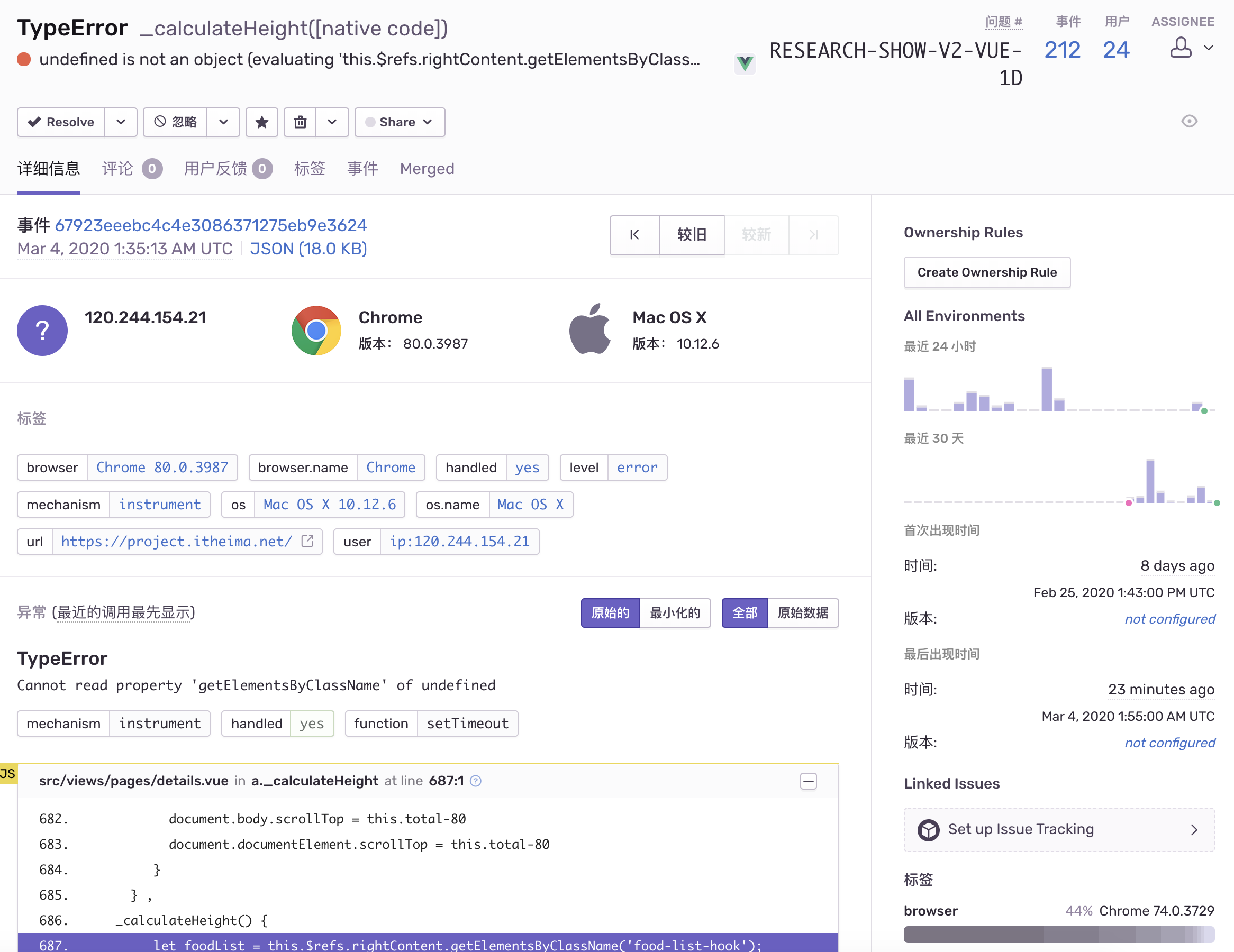The width and height of the screenshot is (1234, 952).
Task: Open the JSON (18.0 KB) link
Action: (308, 249)
